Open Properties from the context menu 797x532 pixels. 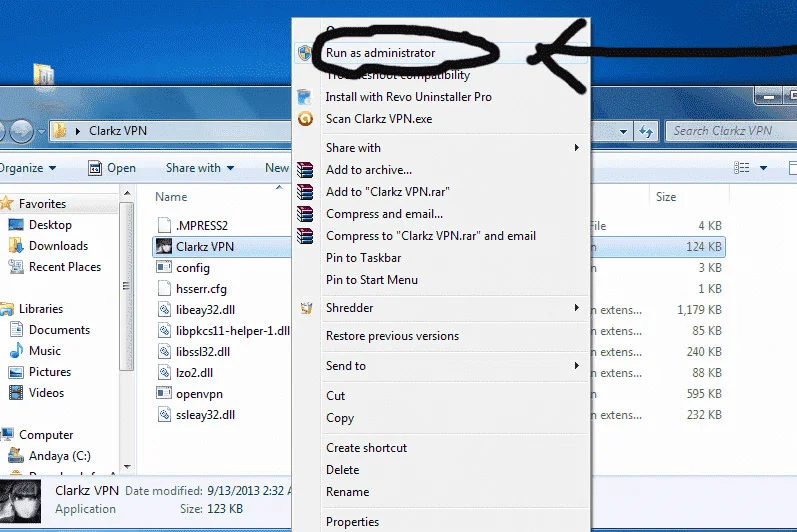(x=352, y=522)
